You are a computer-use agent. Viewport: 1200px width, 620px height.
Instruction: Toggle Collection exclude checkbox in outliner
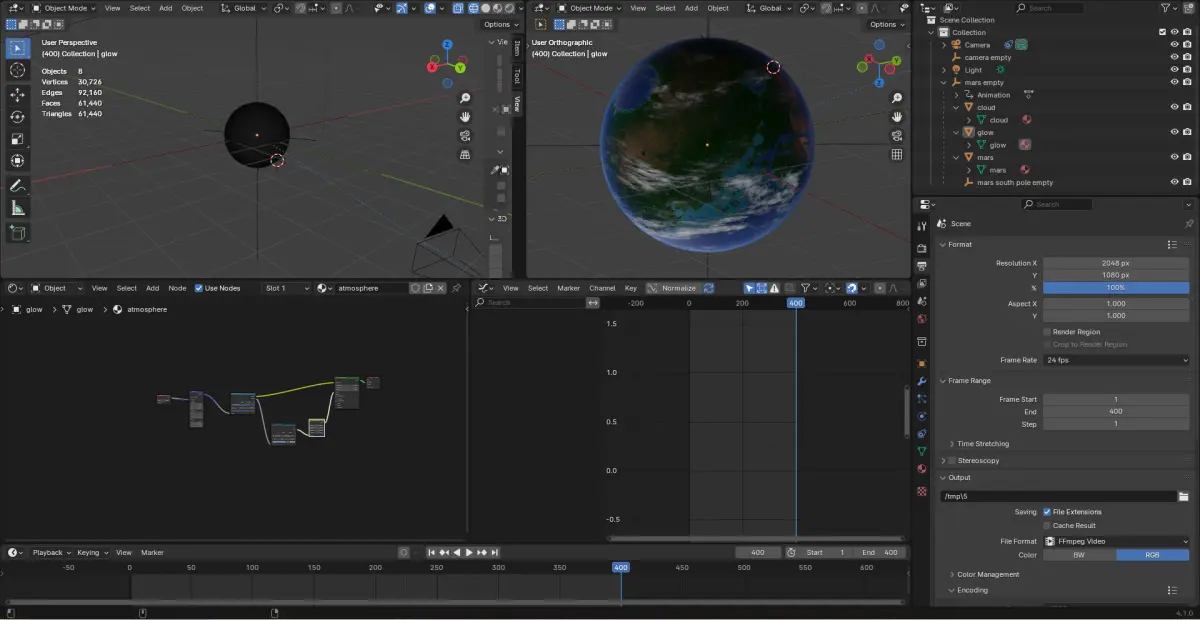(x=1162, y=32)
